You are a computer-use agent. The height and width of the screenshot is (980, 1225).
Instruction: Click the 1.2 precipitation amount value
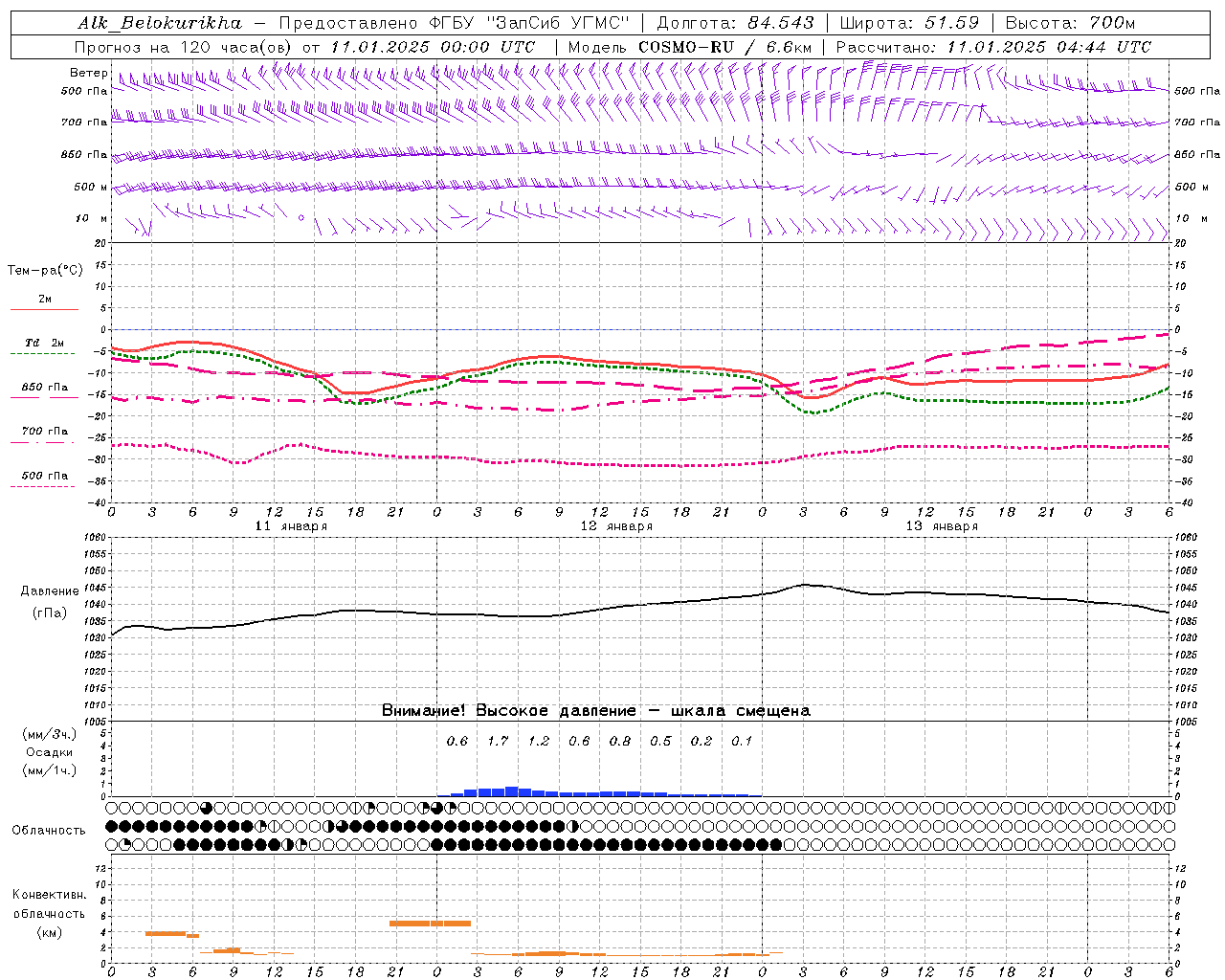coord(539,741)
